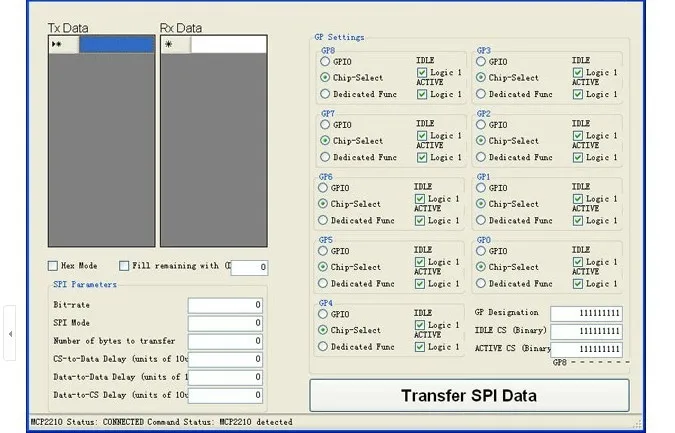Image resolution: width=675 pixels, height=433 pixels.
Task: Select Chip-Select radio for GP7
Action: click(x=325, y=141)
